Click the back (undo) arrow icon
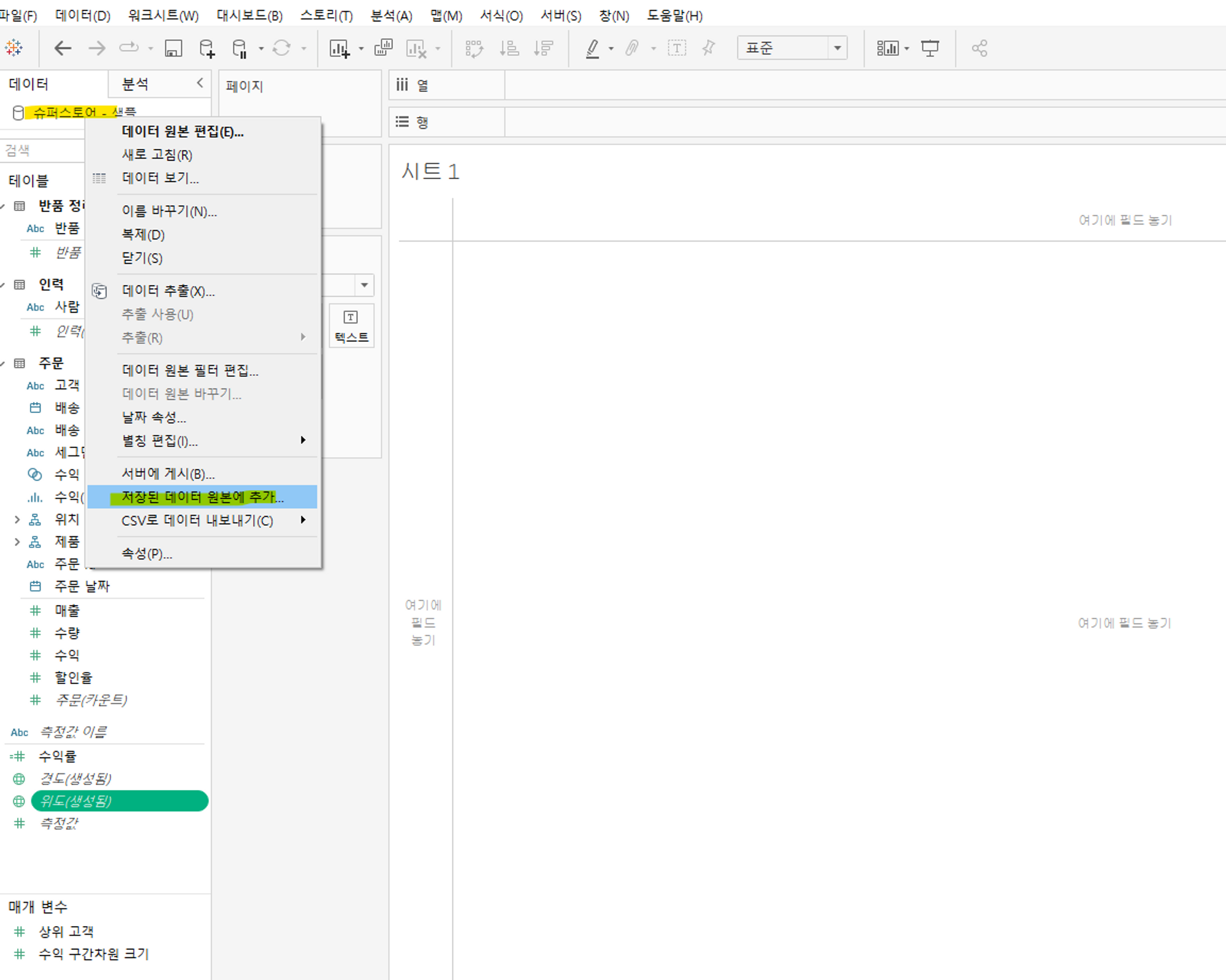Screen dimensions: 1226x980 [63, 48]
